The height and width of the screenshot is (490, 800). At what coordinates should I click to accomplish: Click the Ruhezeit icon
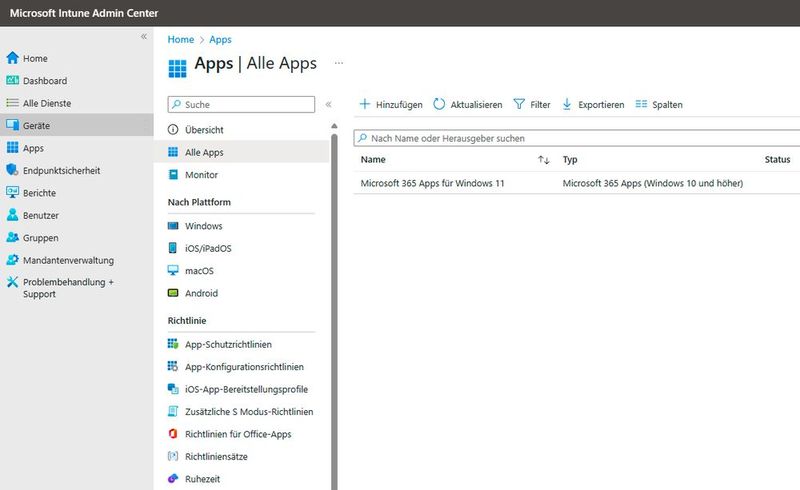point(173,479)
